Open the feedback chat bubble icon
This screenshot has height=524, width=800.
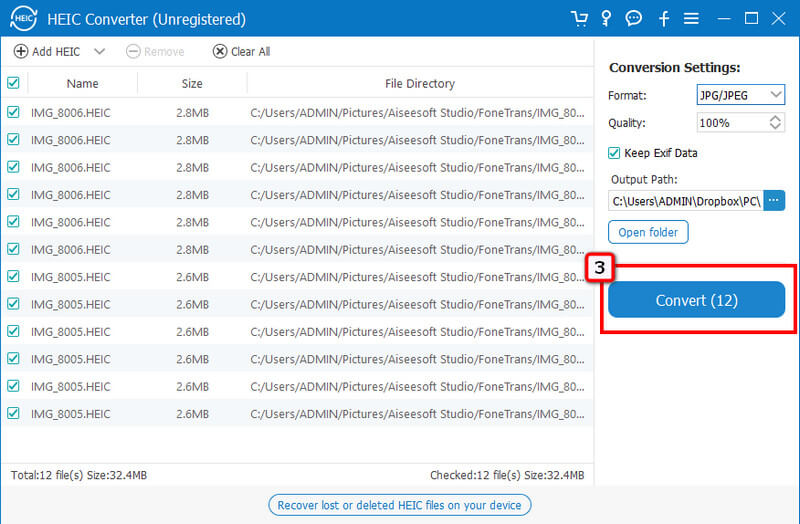tap(633, 19)
